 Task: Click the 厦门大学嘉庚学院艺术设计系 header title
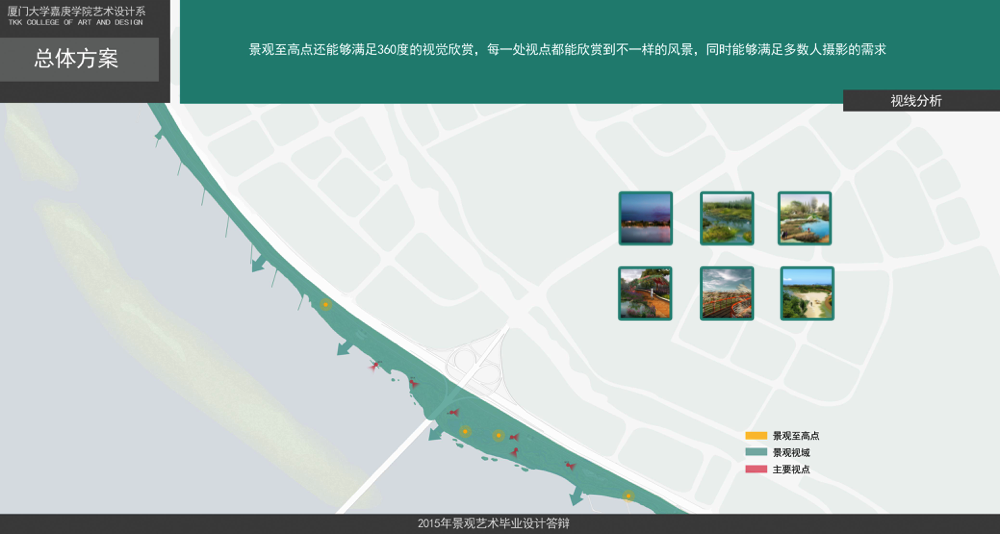point(76,10)
